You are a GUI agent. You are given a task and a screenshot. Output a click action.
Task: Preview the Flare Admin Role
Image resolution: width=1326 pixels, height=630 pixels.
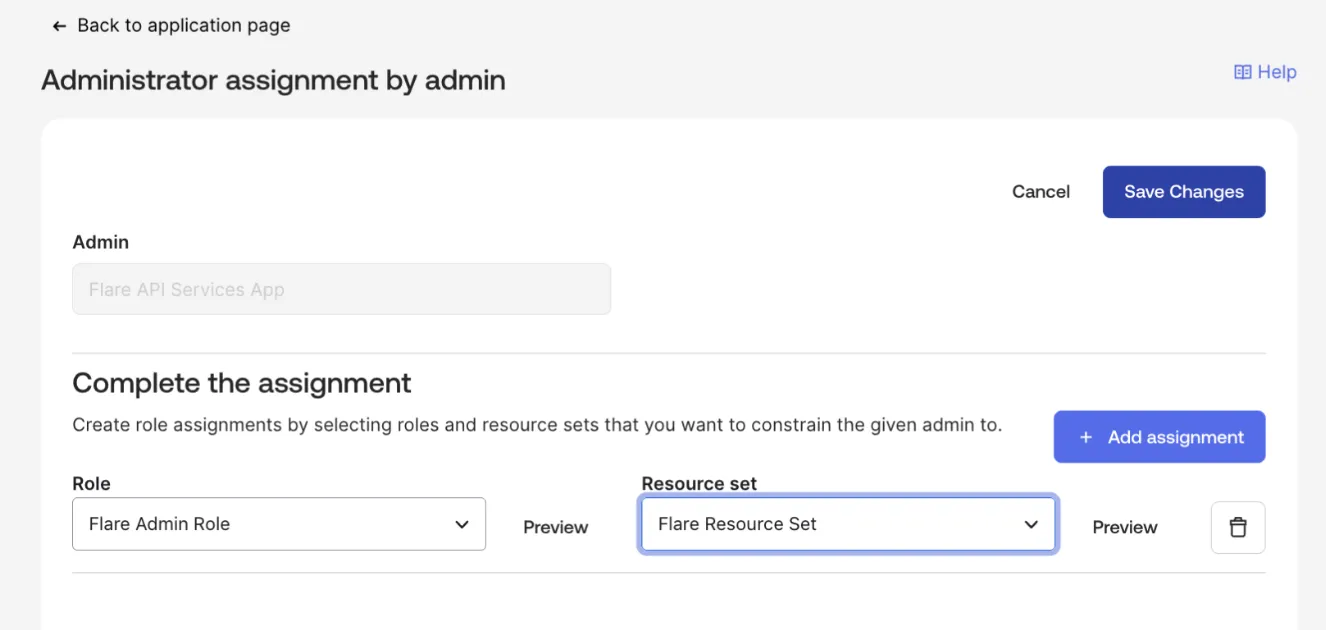(x=556, y=527)
